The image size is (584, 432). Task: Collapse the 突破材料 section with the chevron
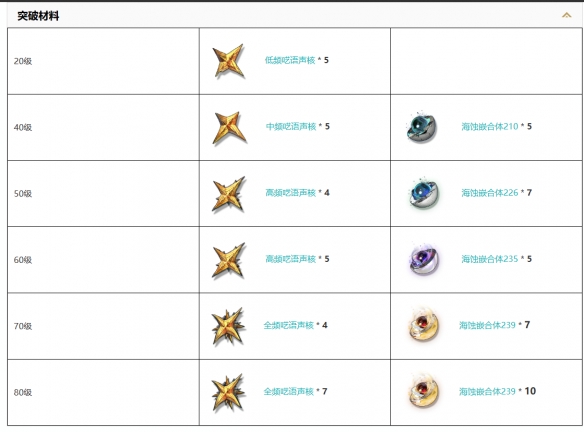[x=566, y=16]
